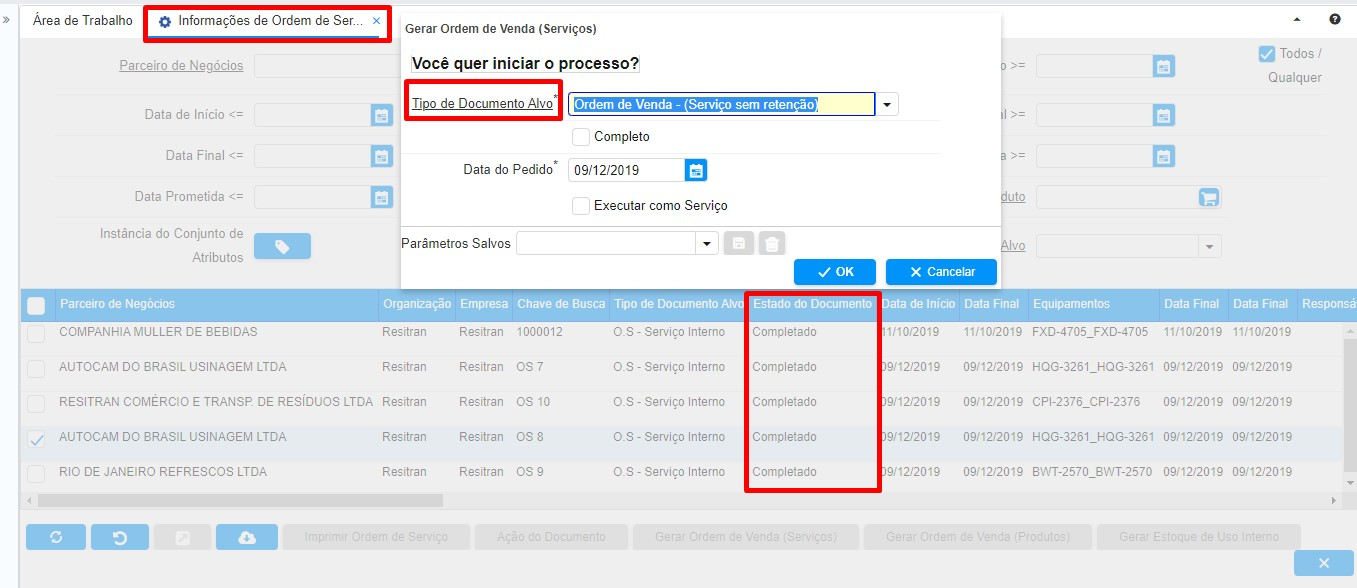Open the calendar for Data de Início <=
The image size is (1357, 588).
coord(382,115)
